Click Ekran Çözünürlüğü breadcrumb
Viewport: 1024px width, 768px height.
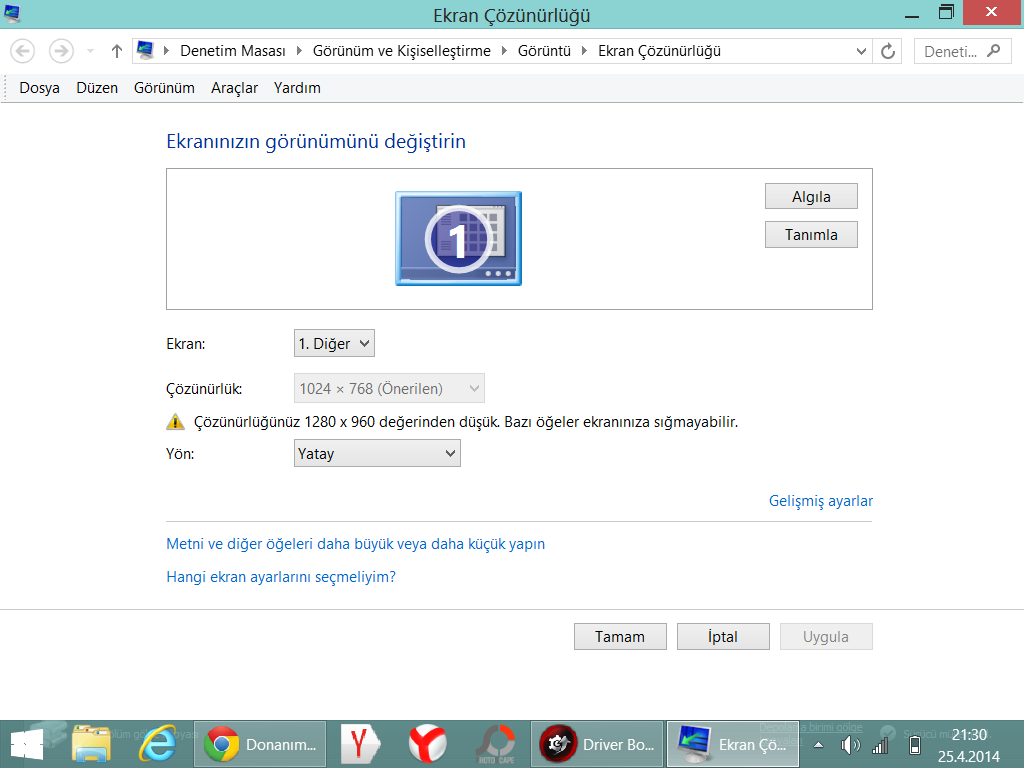click(659, 51)
